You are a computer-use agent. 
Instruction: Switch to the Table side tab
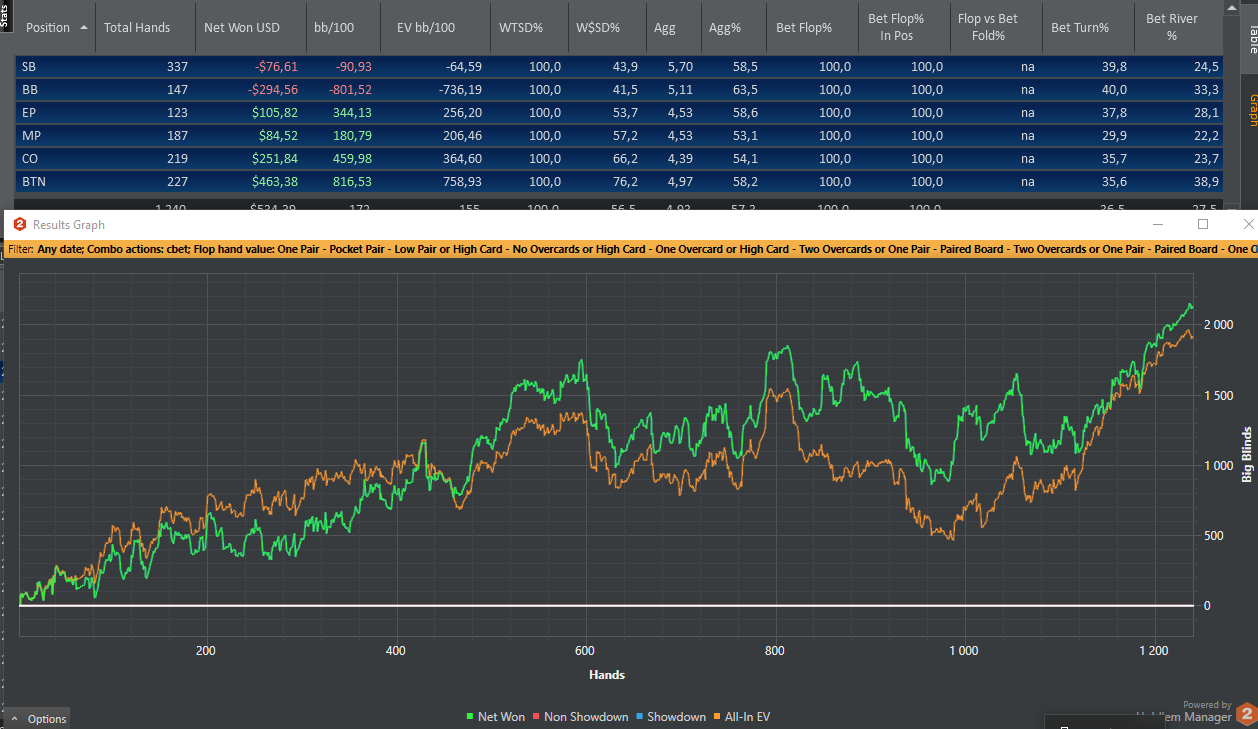1250,40
